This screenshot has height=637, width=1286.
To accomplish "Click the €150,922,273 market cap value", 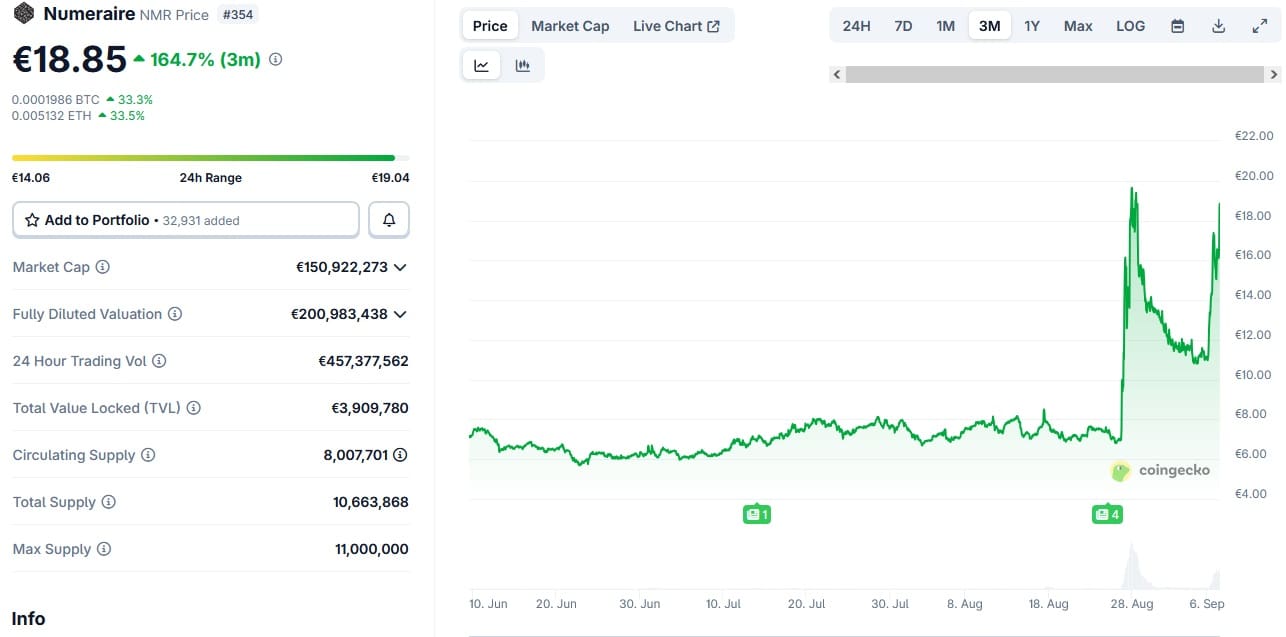I will (x=342, y=267).
